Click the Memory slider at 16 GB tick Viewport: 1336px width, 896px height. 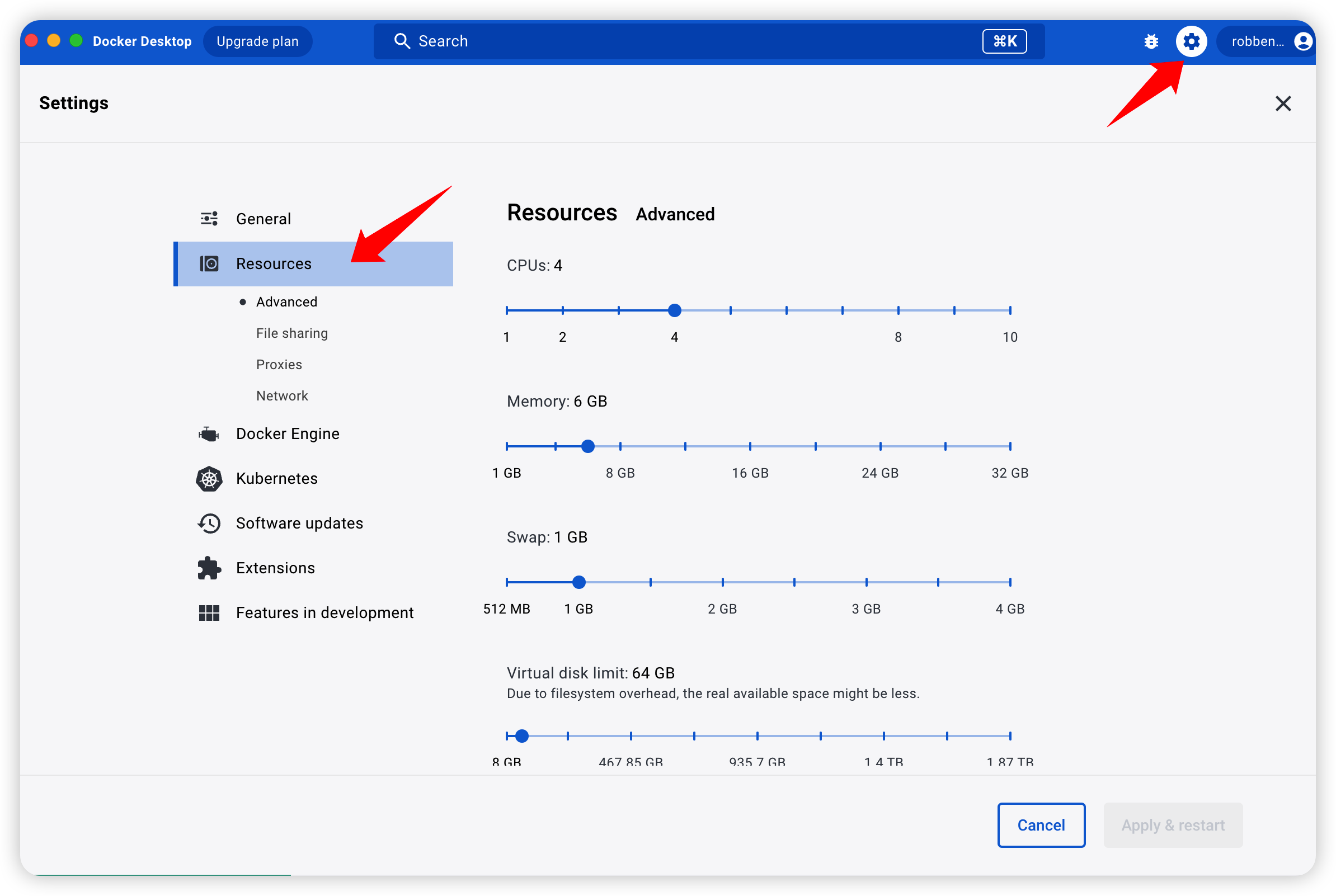750,446
